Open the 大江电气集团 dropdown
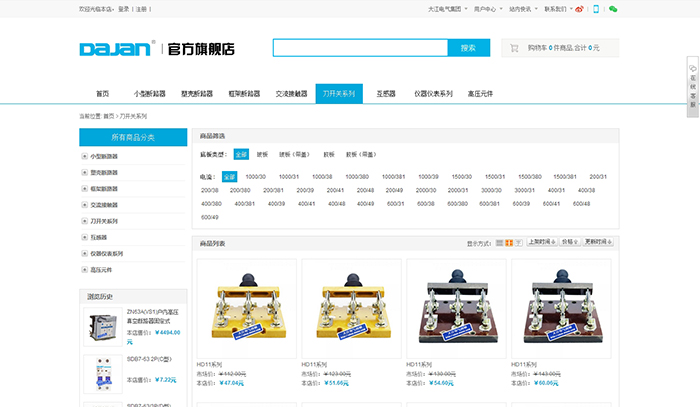 coord(448,9)
